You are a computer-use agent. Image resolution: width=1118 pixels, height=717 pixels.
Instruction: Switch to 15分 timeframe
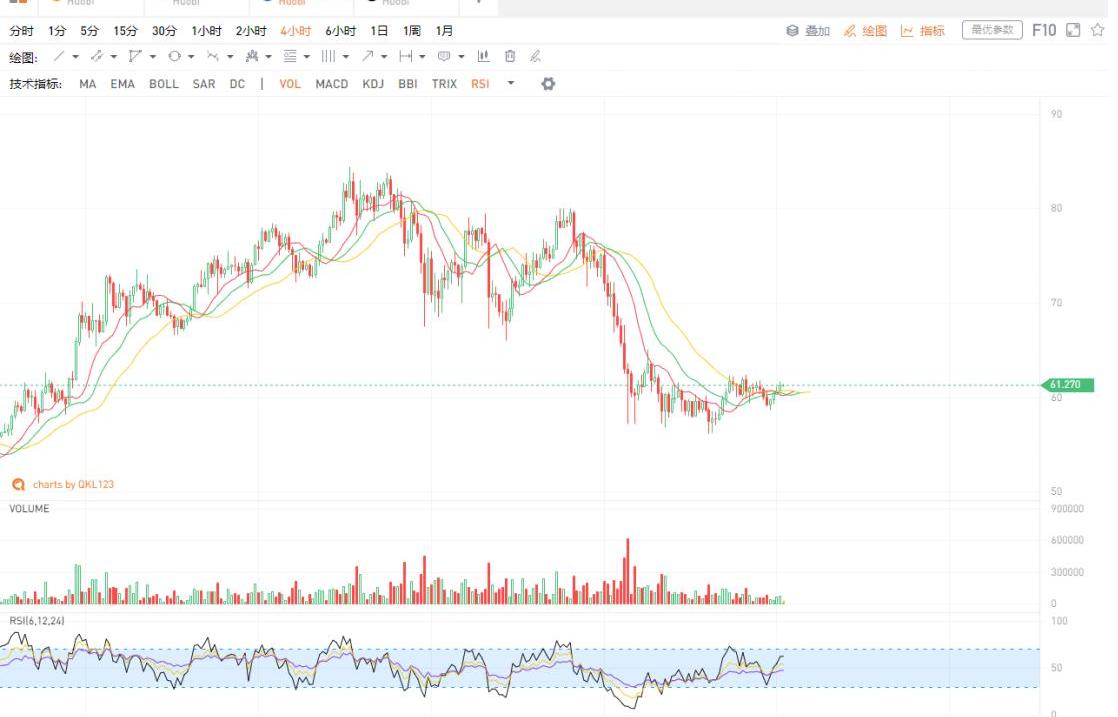pos(126,31)
